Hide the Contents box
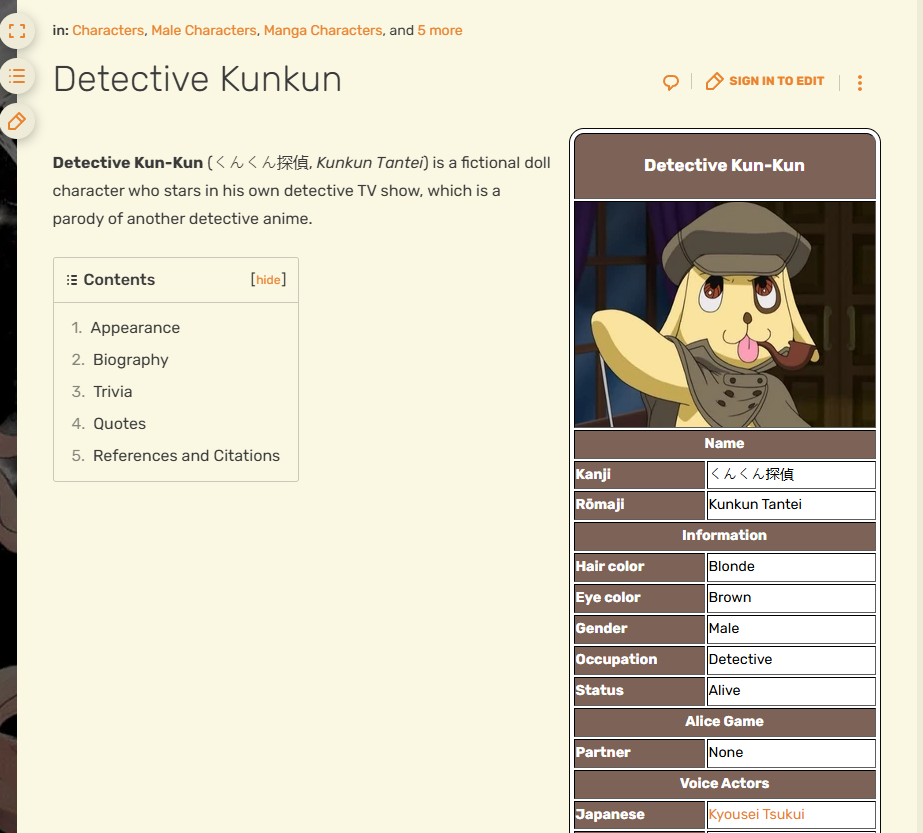923x833 pixels. [268, 280]
